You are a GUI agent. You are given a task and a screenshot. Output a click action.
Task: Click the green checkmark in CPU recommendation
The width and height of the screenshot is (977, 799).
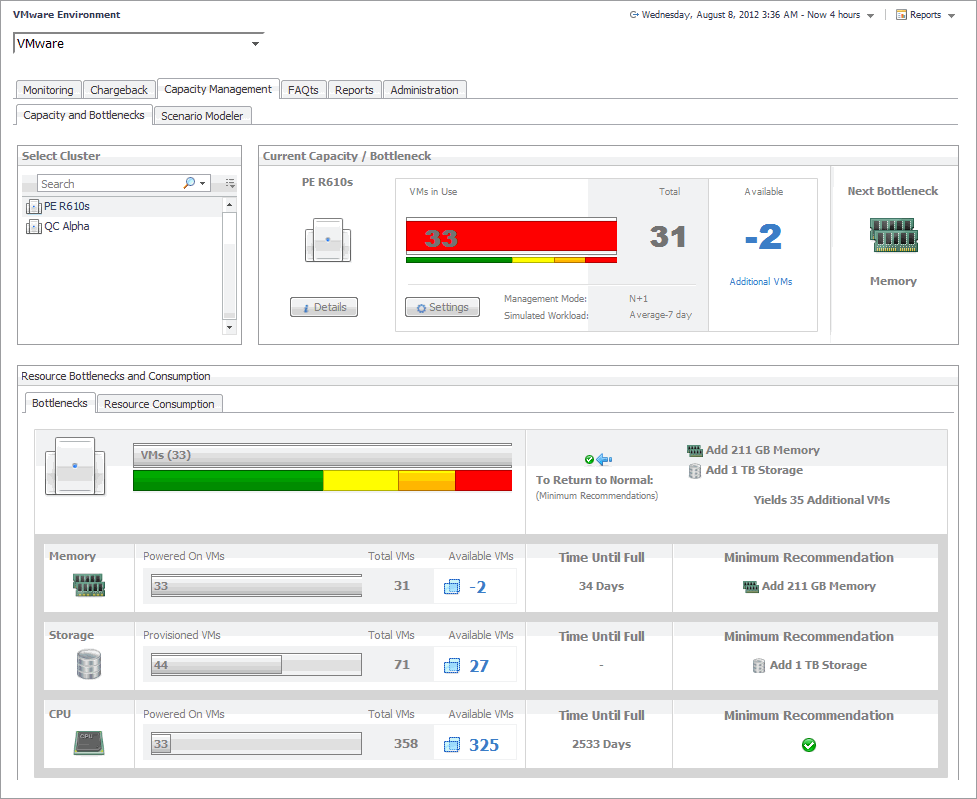[x=809, y=745]
